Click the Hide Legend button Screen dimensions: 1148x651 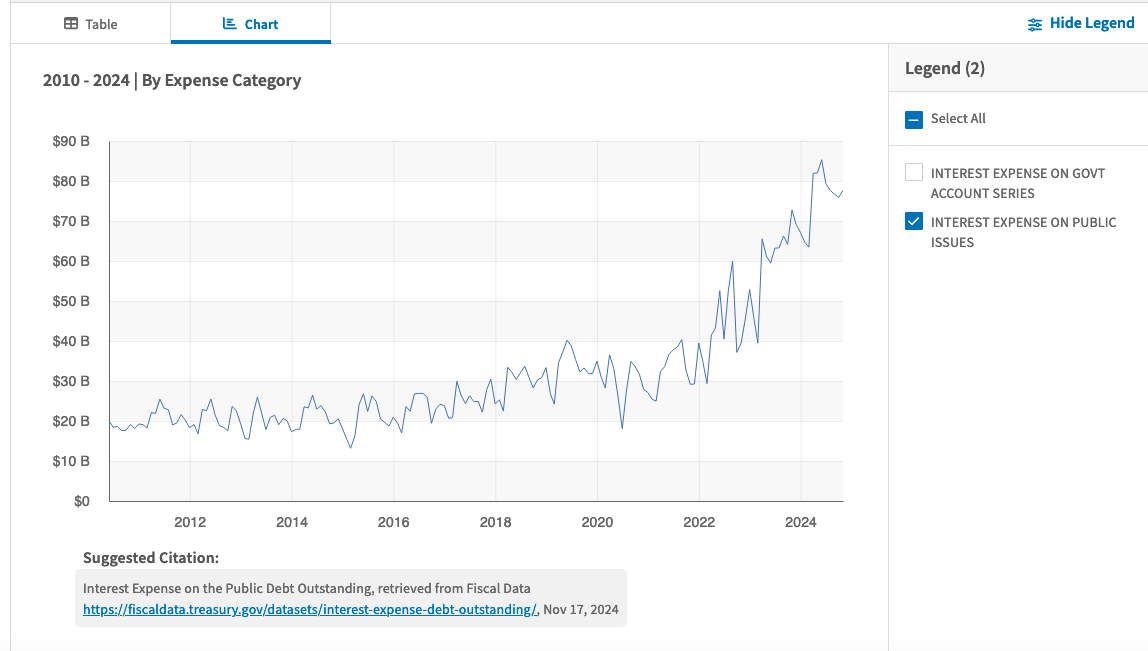(1081, 23)
